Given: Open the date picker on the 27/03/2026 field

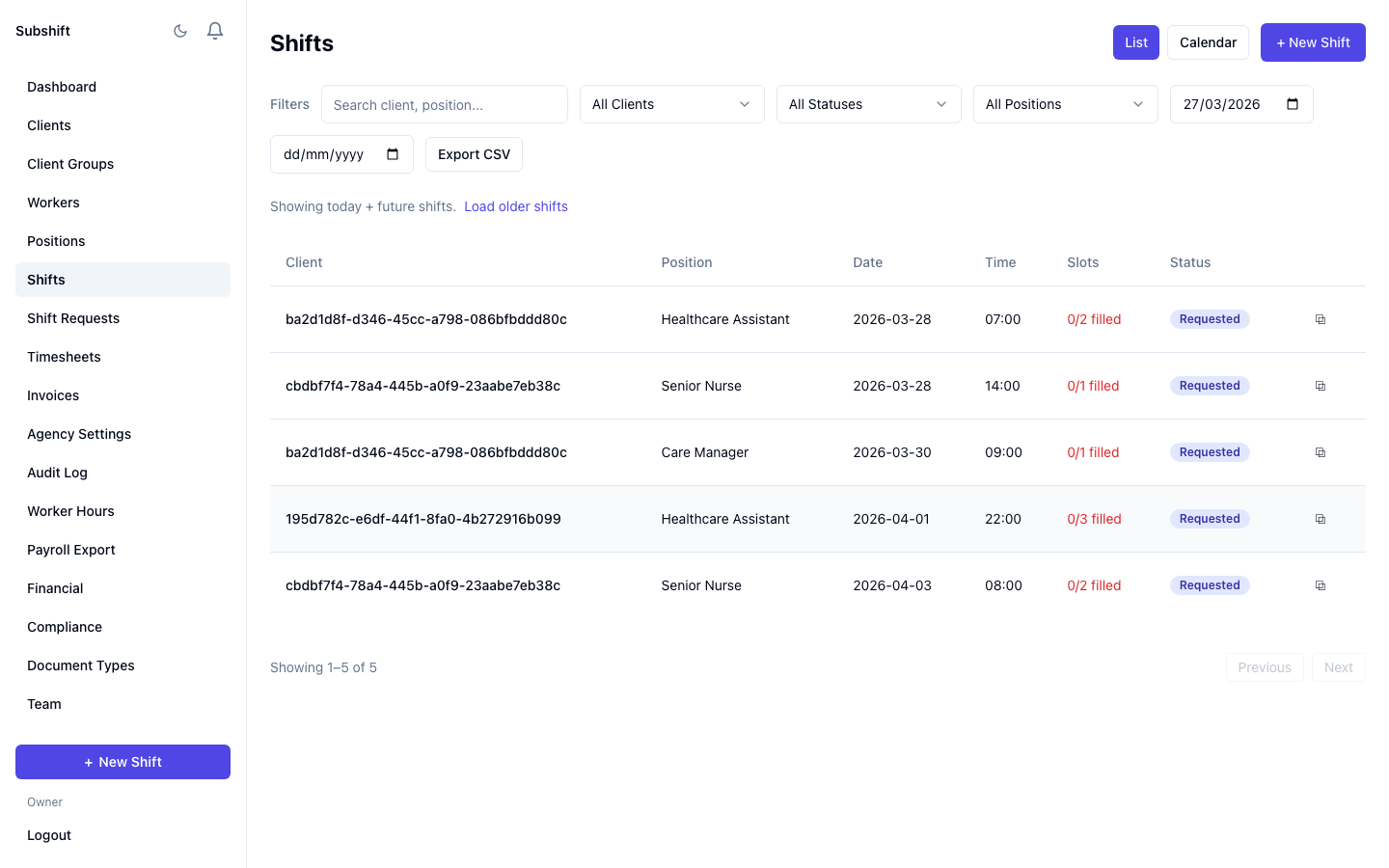Looking at the screenshot, I should coord(1293,103).
